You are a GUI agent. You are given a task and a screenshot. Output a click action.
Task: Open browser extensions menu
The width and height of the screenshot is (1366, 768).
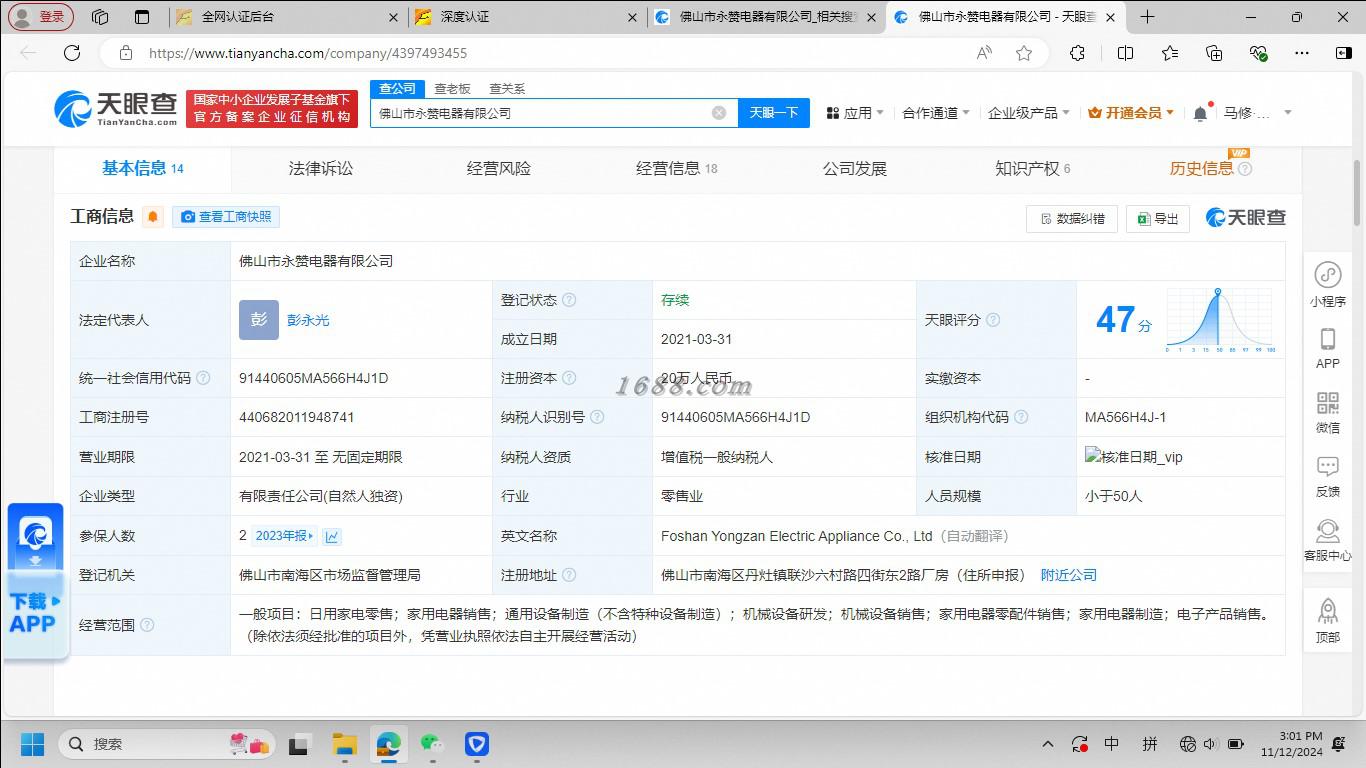click(x=1077, y=53)
